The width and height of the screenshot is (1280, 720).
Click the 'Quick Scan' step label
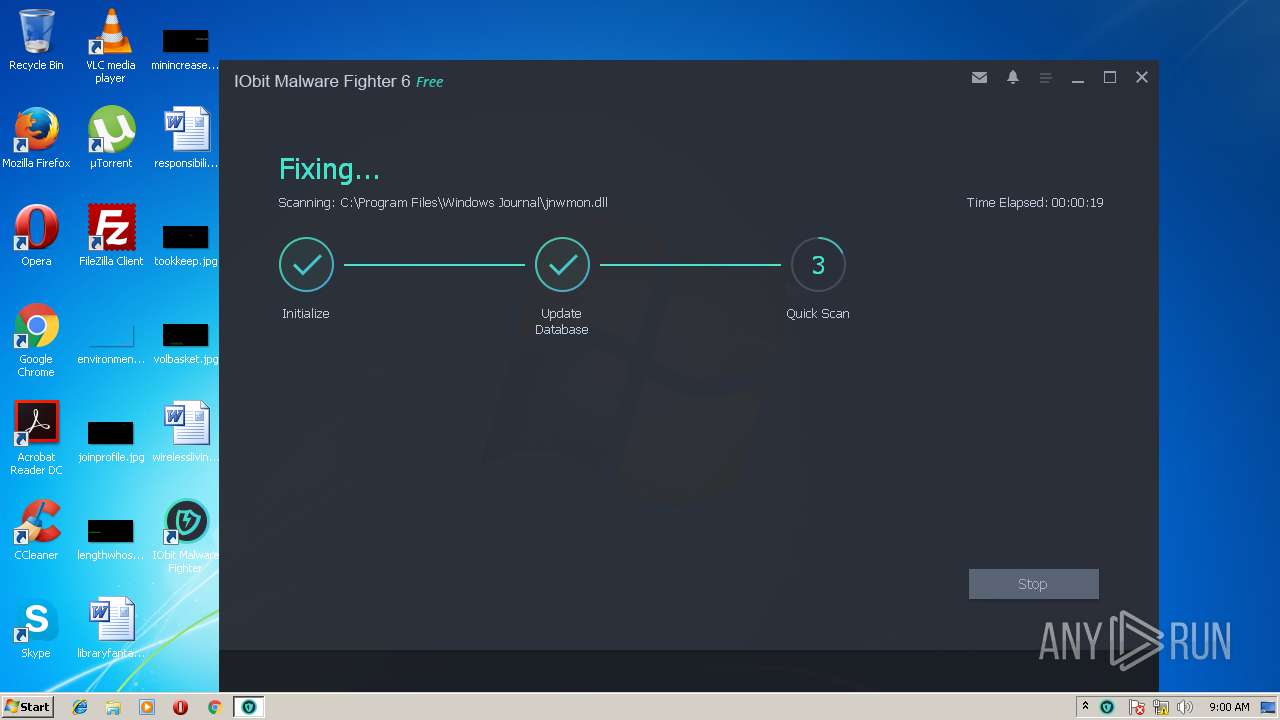click(818, 314)
